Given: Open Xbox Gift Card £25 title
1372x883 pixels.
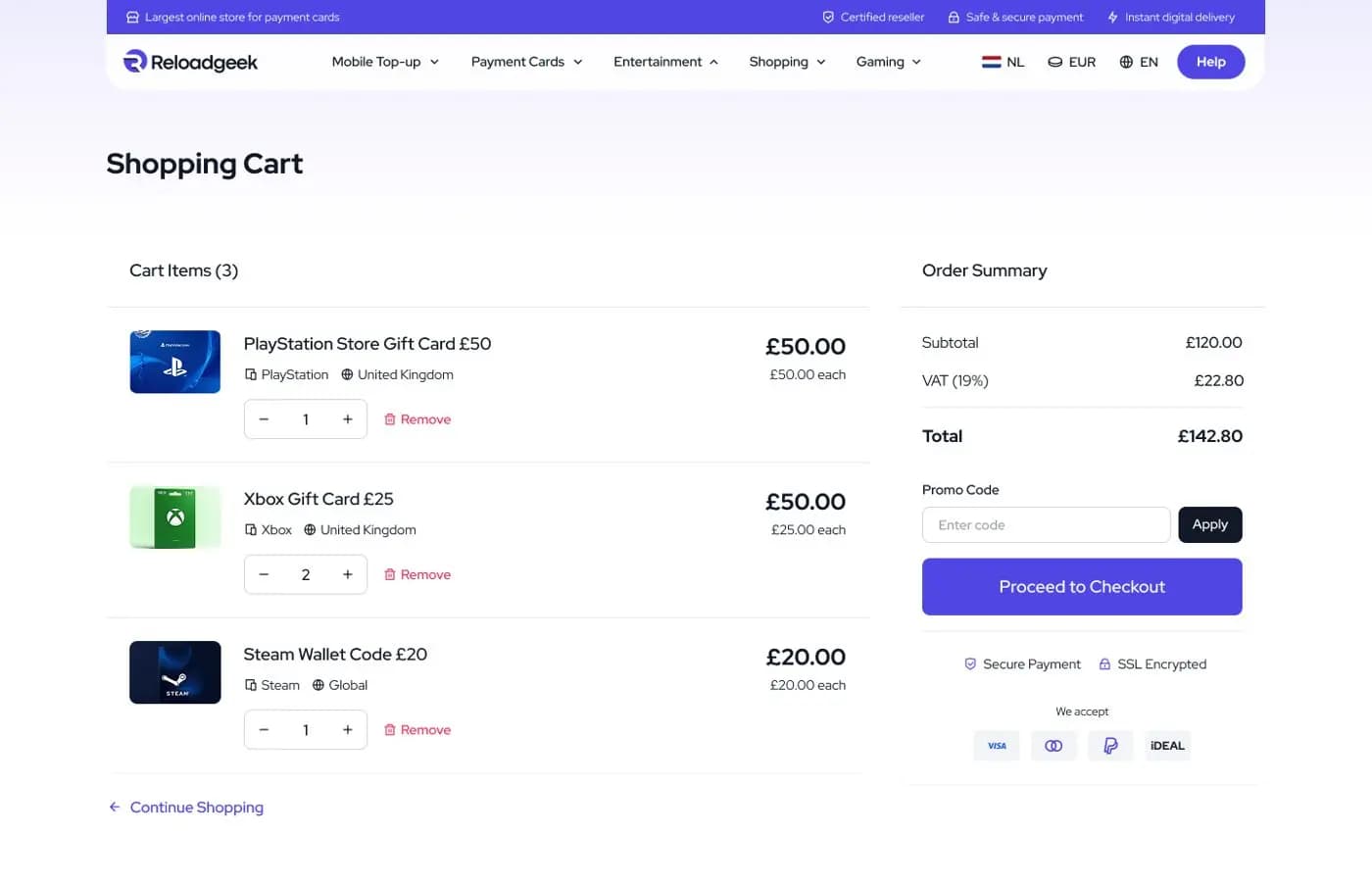Looking at the screenshot, I should (318, 499).
